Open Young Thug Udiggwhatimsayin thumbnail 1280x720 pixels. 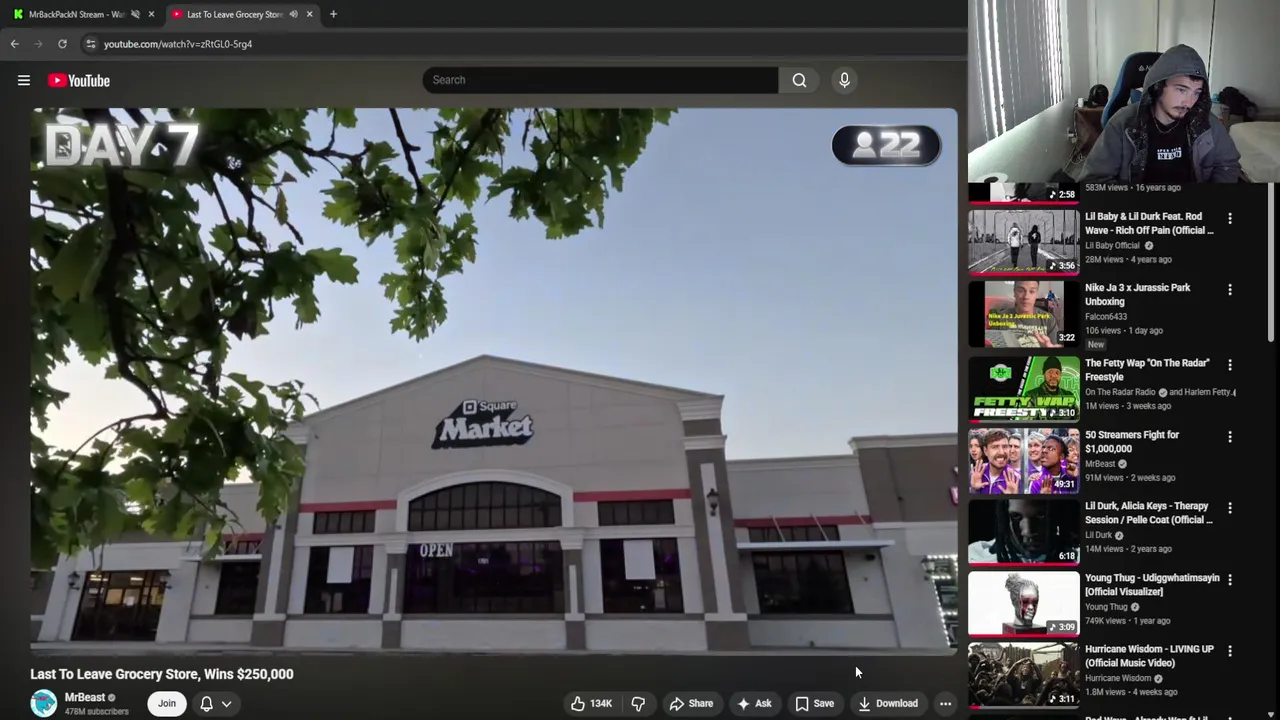[1024, 603]
